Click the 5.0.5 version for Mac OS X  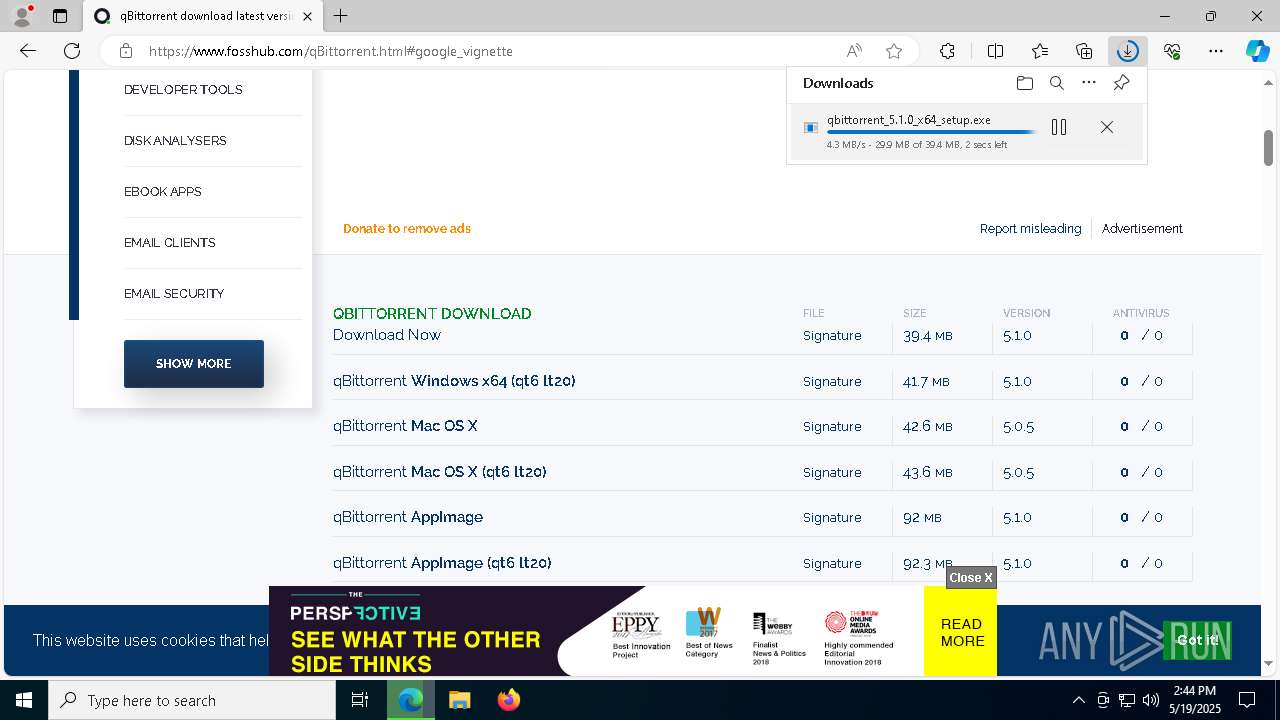point(1018,427)
